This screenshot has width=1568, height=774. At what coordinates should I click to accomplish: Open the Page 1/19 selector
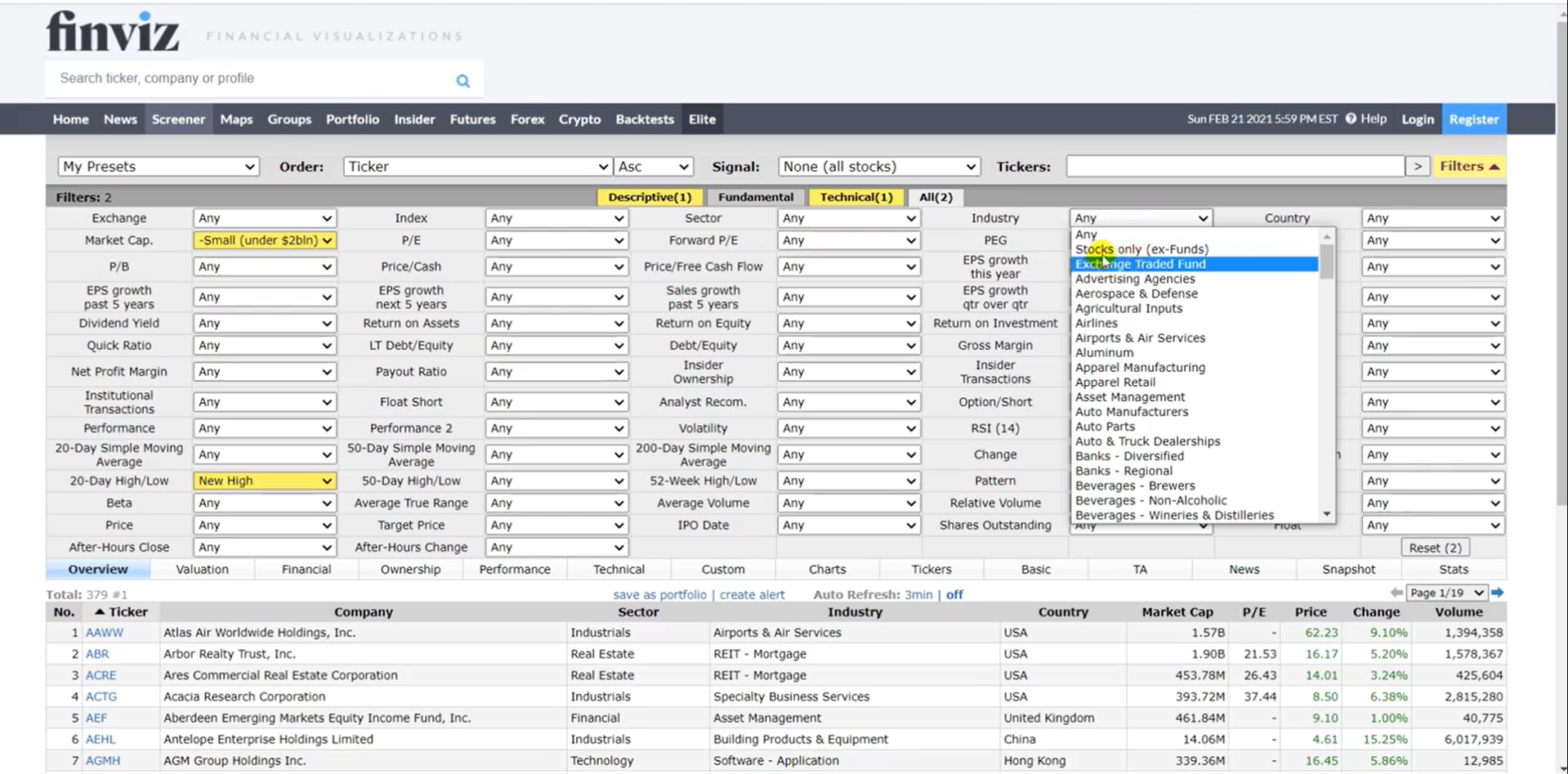pyautogui.click(x=1446, y=593)
